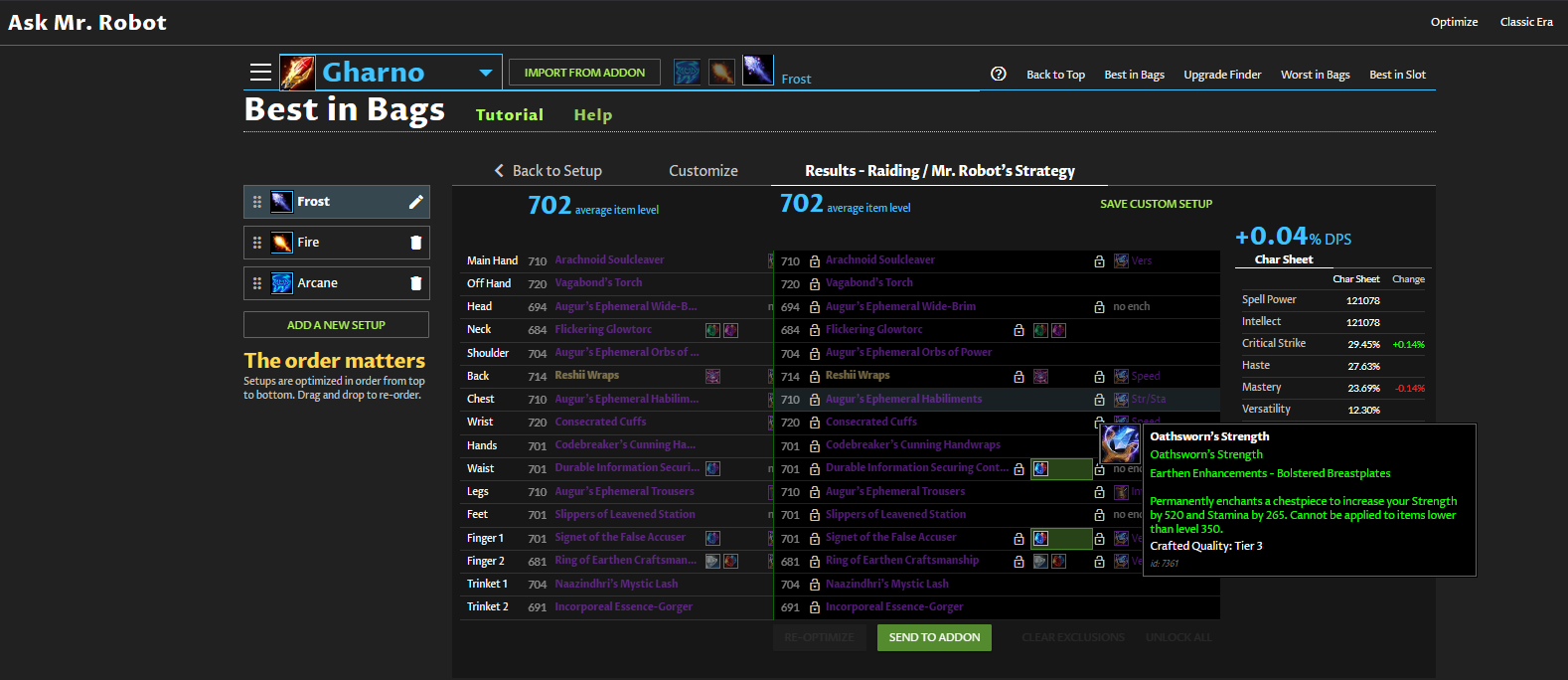
Task: Click the Import From Addon button
Action: [x=584, y=73]
